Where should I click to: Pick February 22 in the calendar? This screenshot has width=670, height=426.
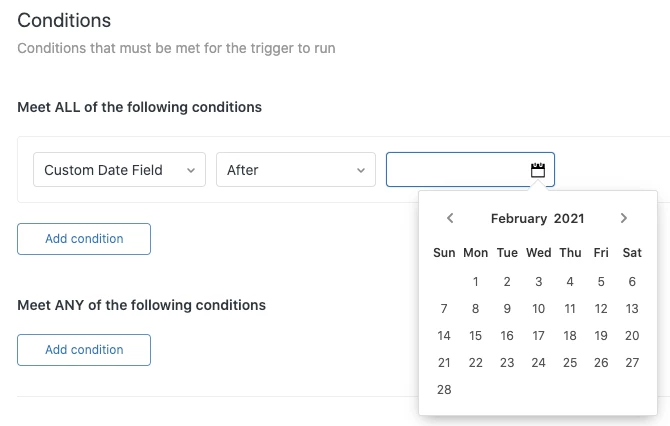click(x=476, y=363)
